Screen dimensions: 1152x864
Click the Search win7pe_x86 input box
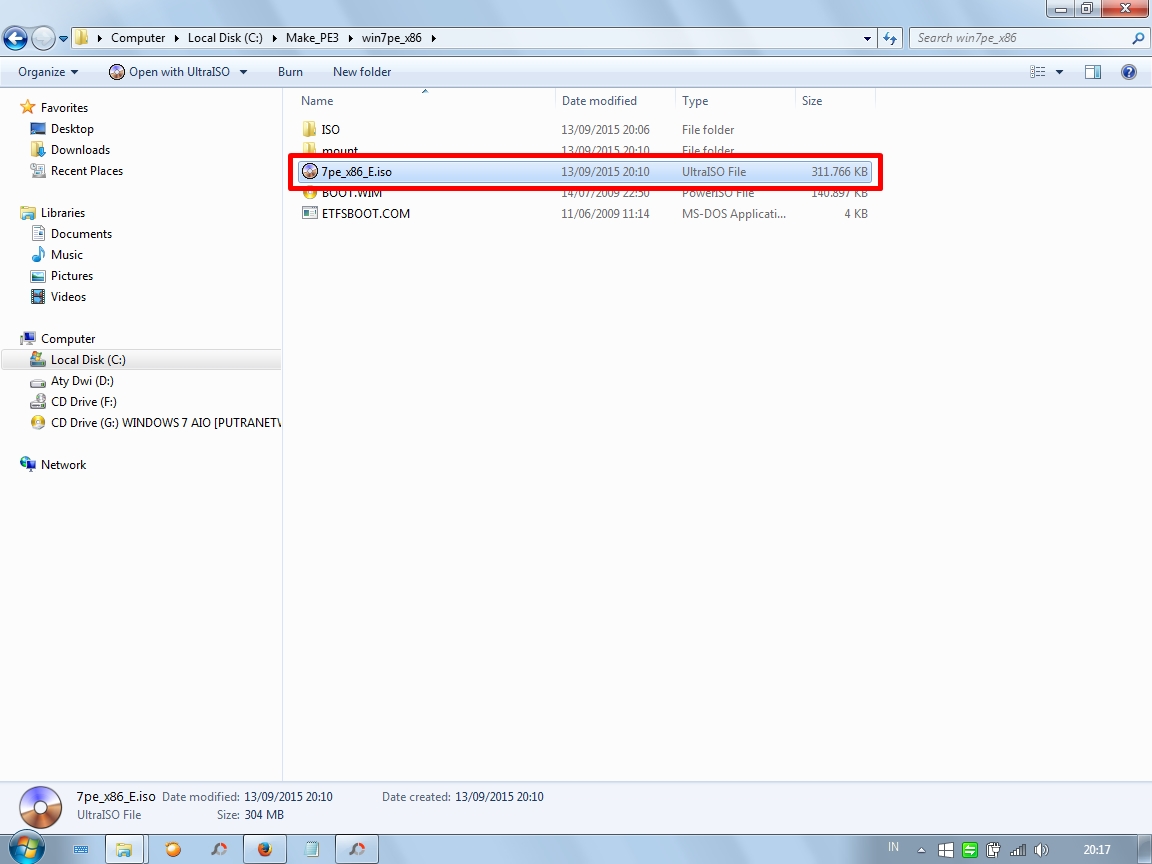(x=1020, y=38)
